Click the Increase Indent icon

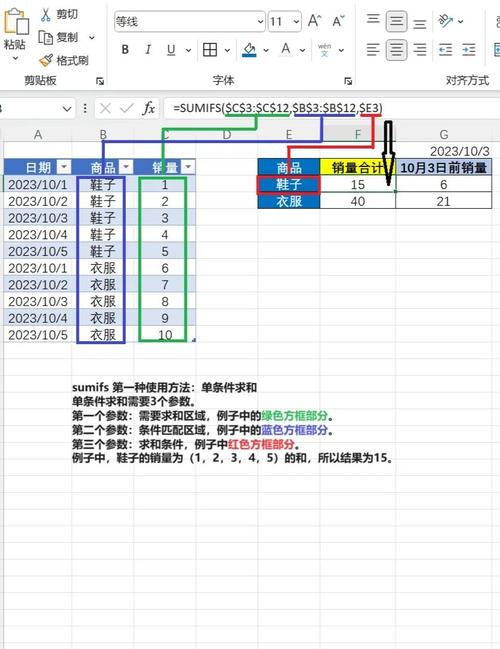pos(469,50)
